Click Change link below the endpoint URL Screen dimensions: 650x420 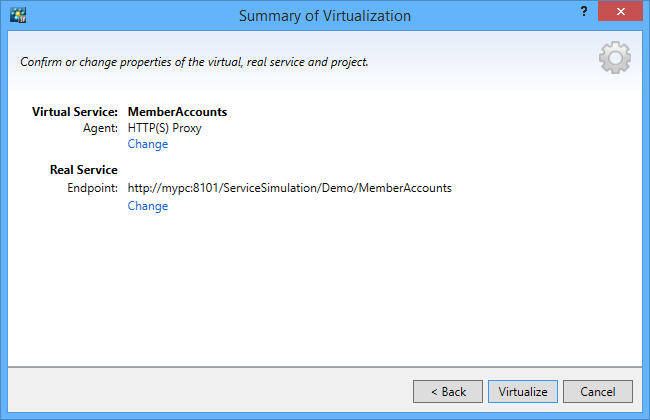click(x=148, y=206)
